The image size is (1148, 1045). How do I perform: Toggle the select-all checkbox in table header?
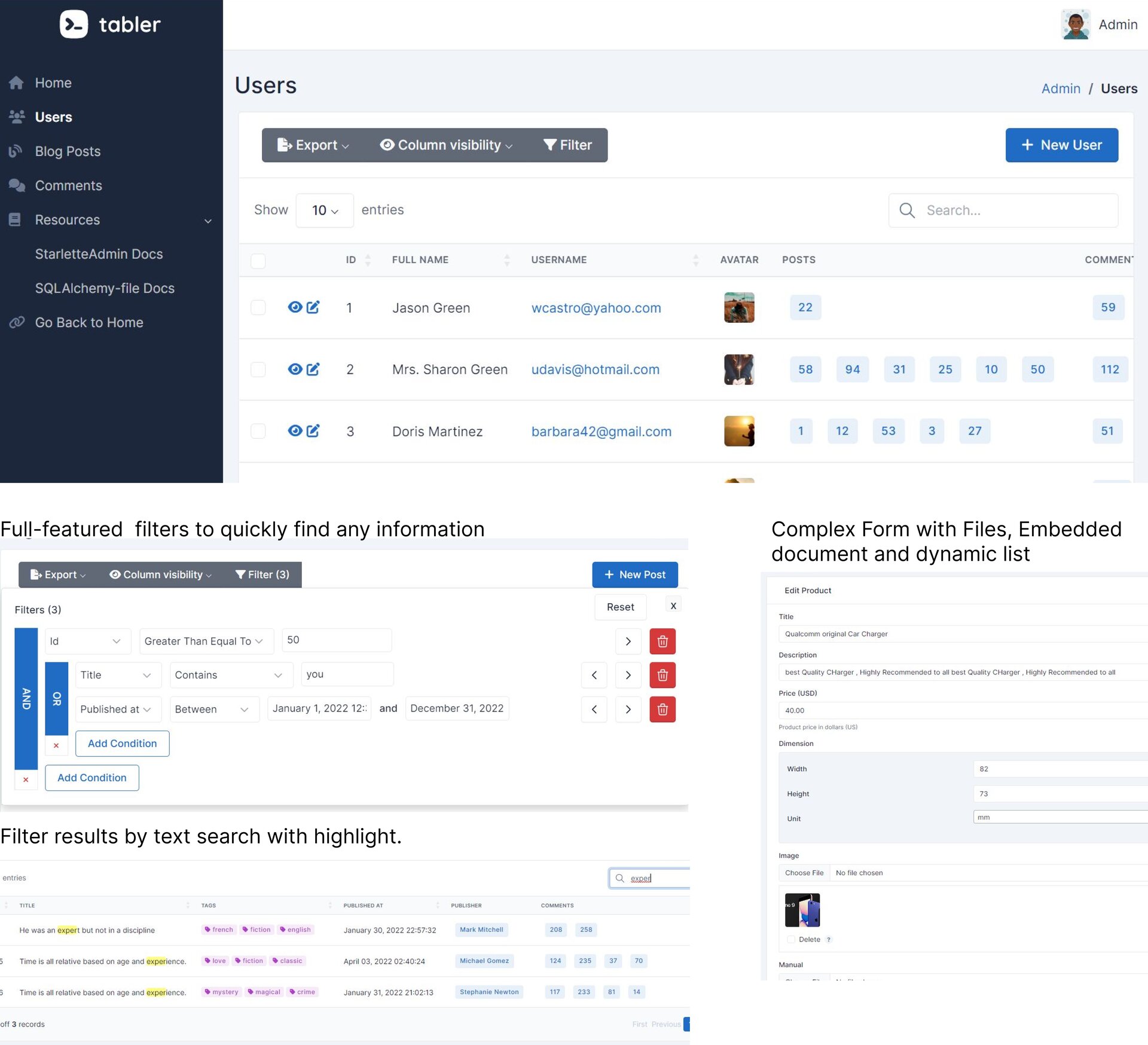(258, 261)
